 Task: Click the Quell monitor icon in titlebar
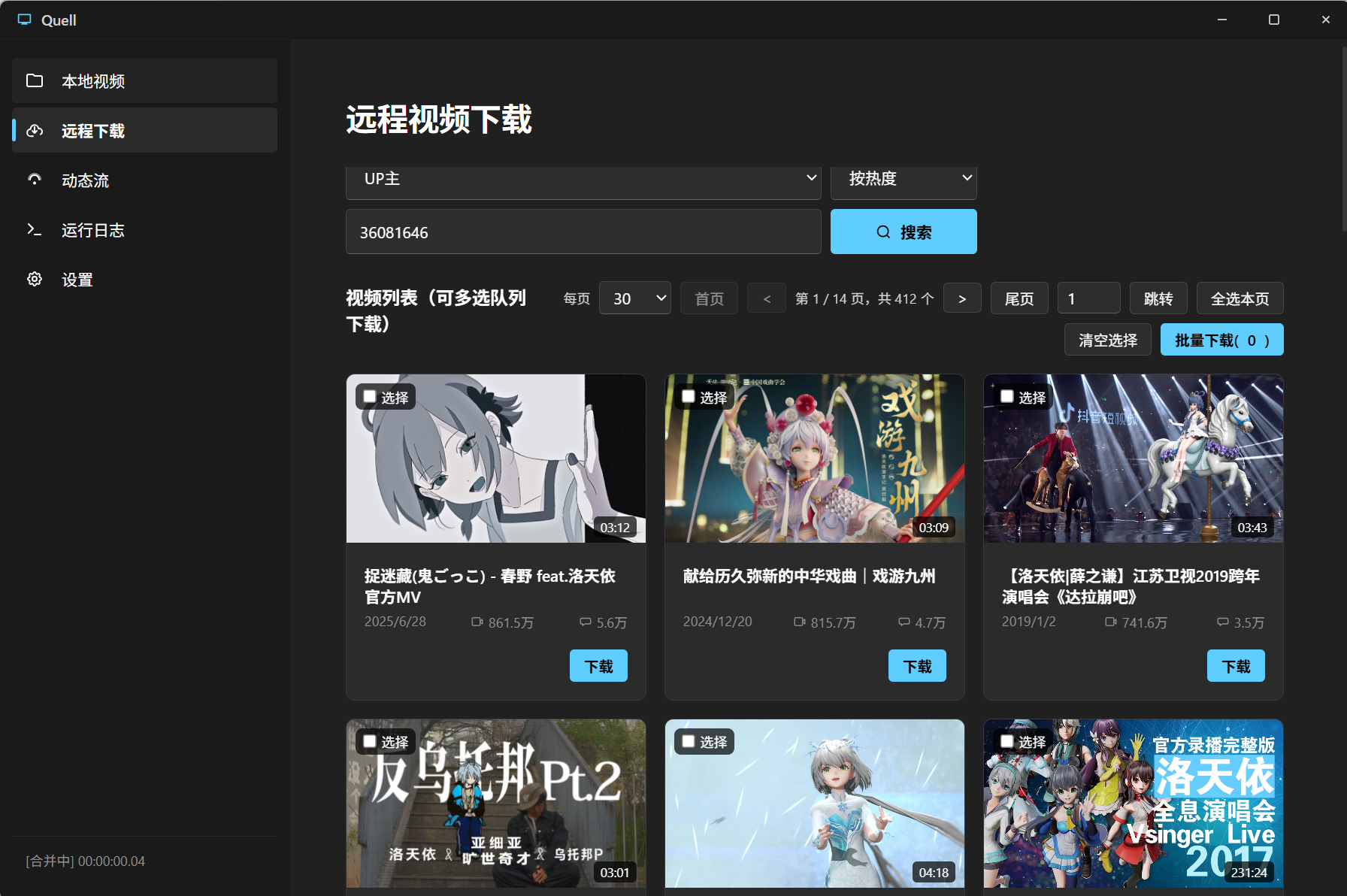pyautogui.click(x=24, y=20)
